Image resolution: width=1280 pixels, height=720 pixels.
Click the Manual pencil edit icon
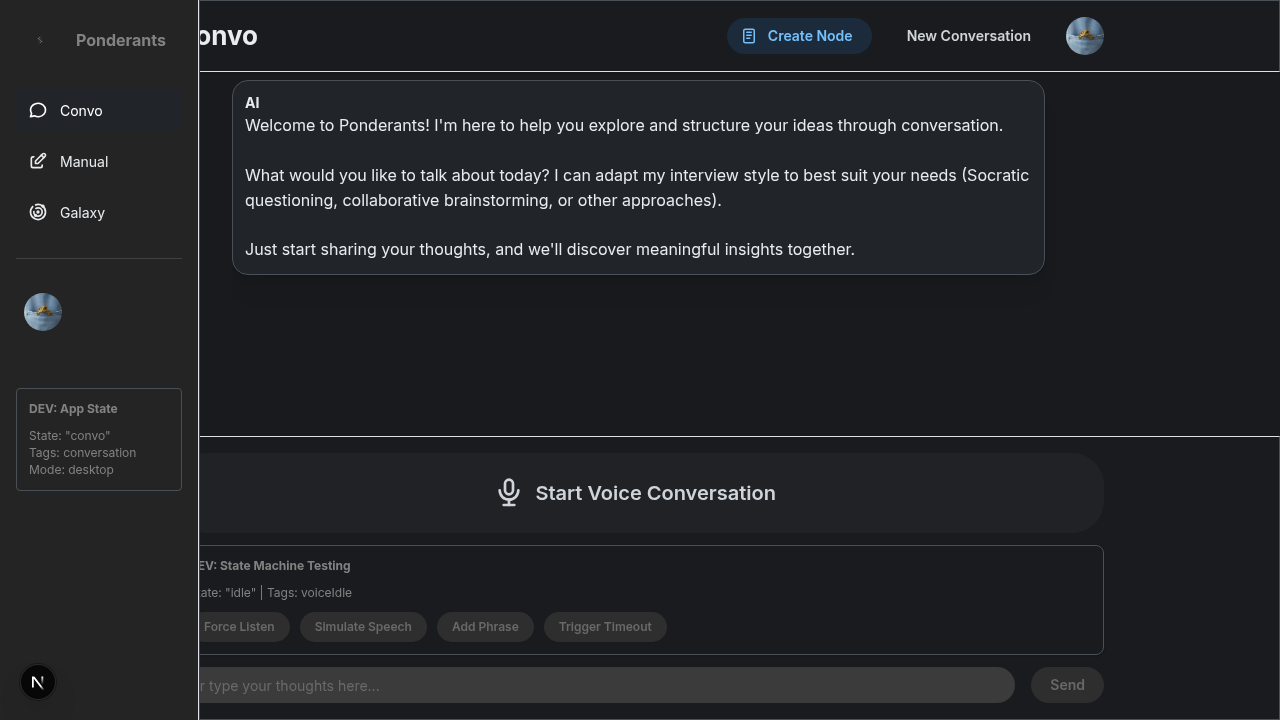coord(38,161)
